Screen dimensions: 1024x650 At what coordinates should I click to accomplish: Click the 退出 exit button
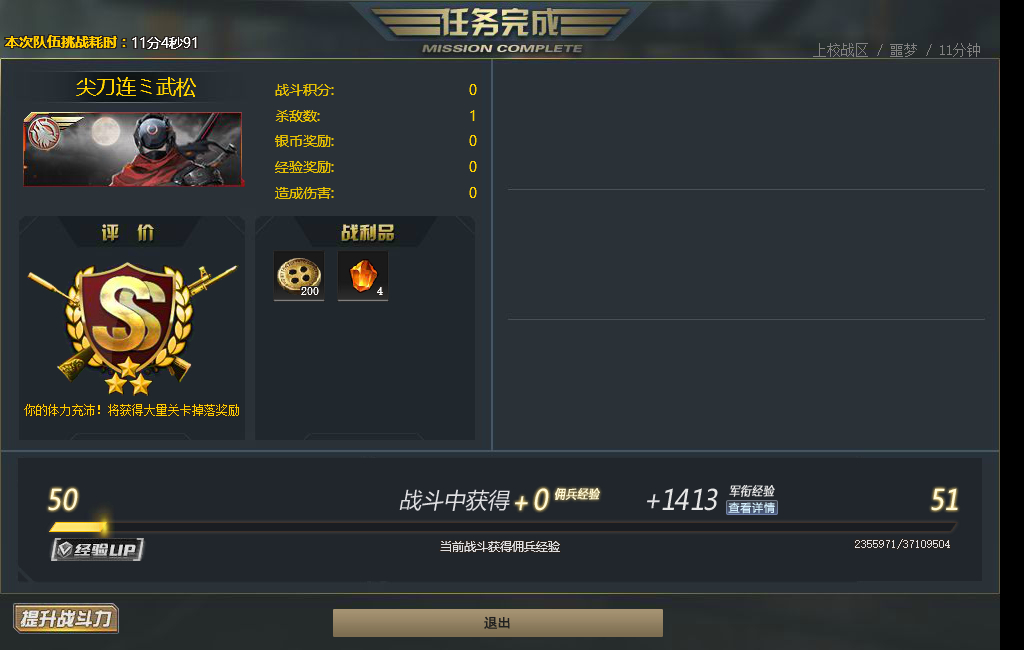point(498,623)
